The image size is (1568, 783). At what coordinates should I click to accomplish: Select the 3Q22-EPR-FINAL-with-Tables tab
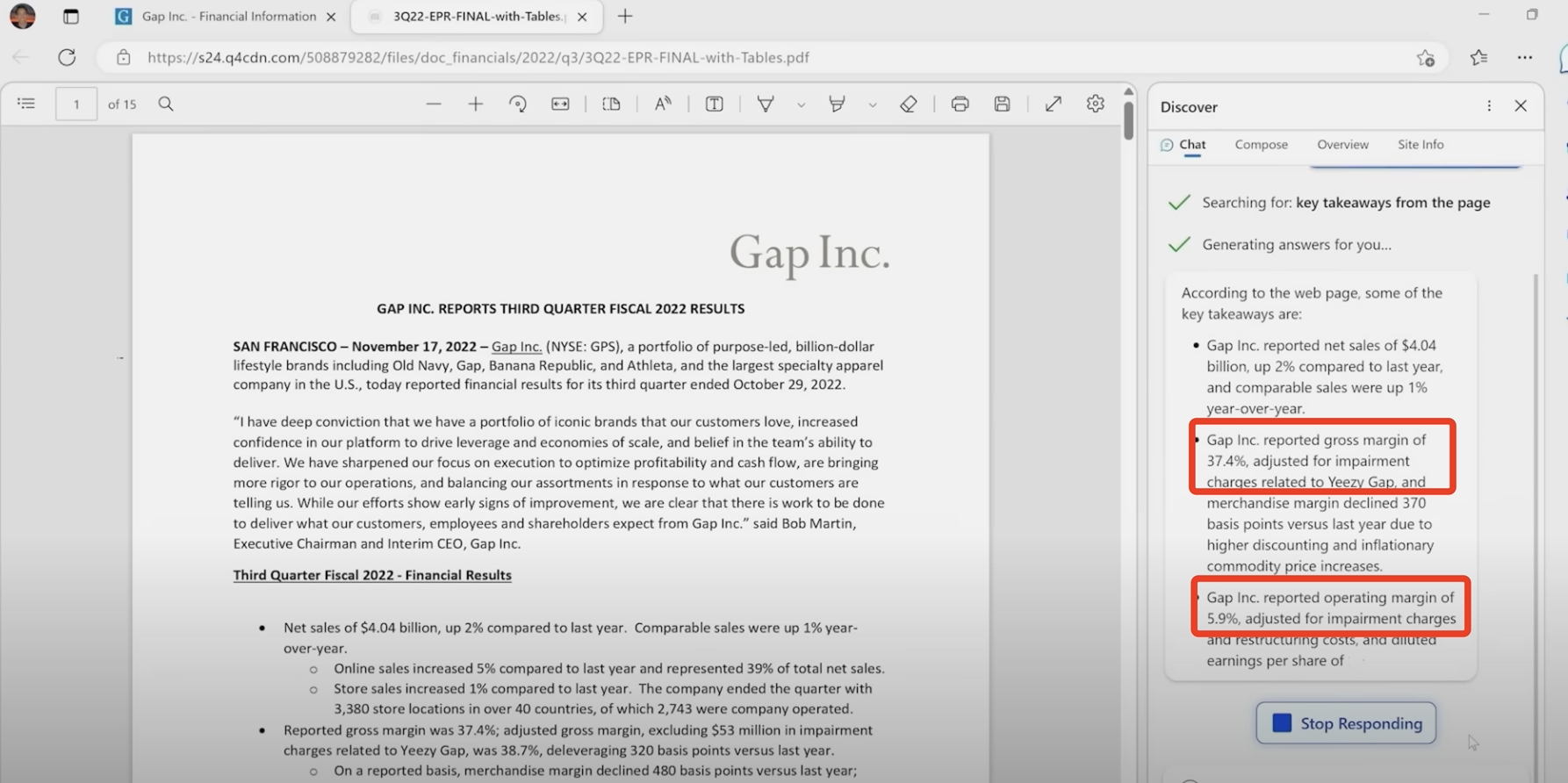click(x=477, y=16)
